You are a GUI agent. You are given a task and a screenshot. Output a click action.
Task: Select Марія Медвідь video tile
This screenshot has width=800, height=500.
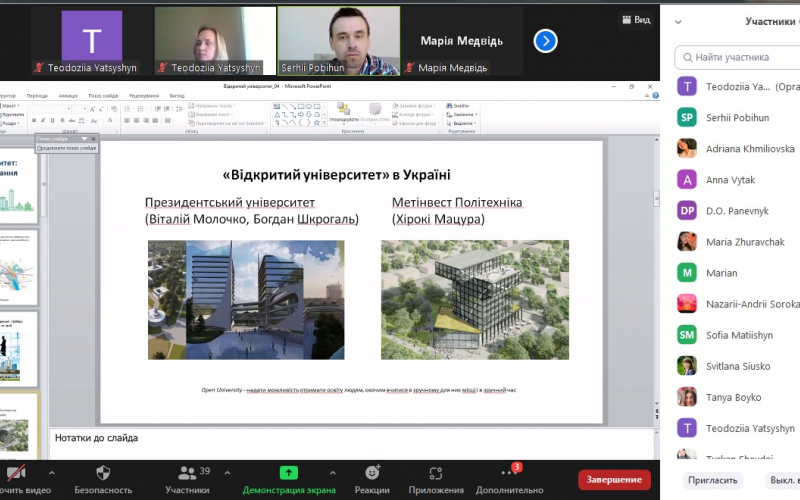(x=461, y=41)
